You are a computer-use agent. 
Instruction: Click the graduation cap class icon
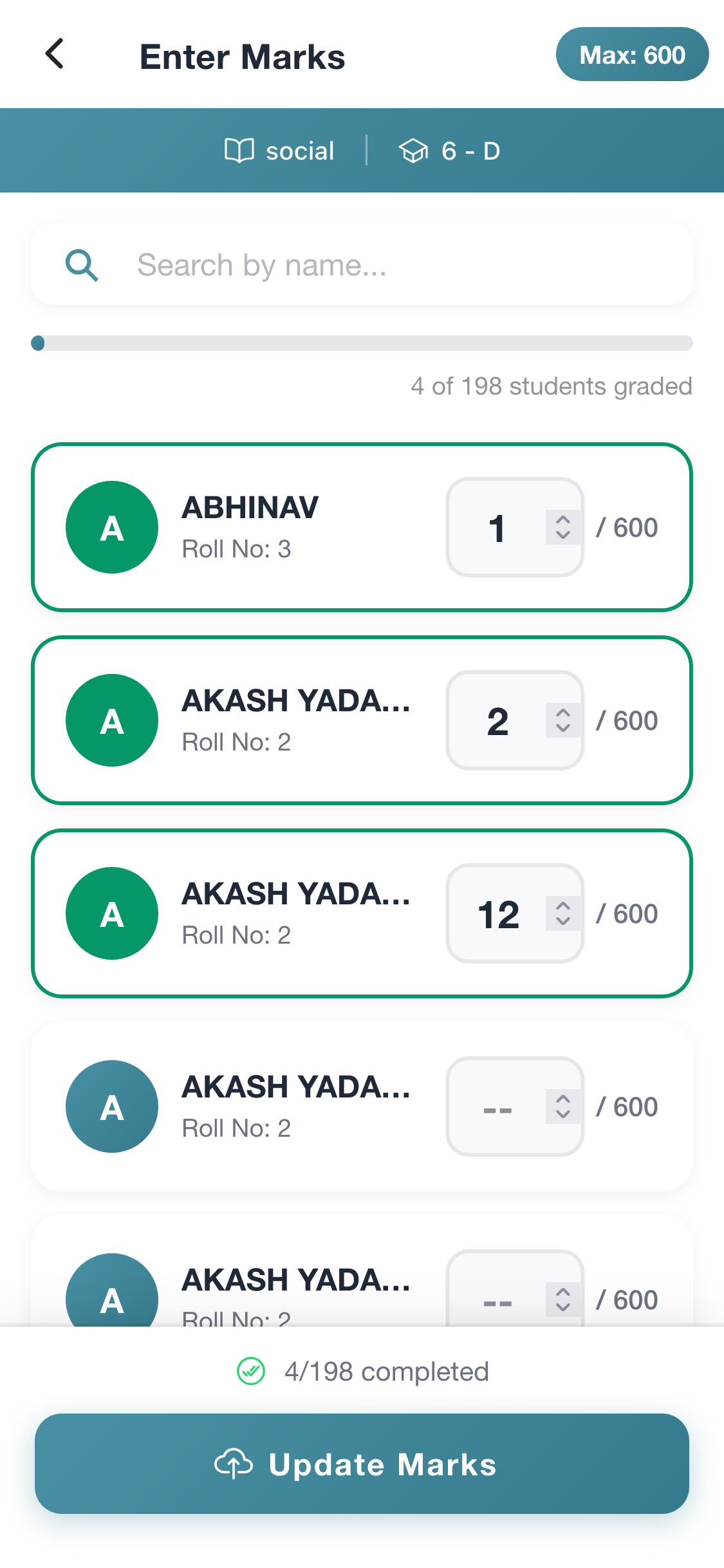[x=413, y=151]
